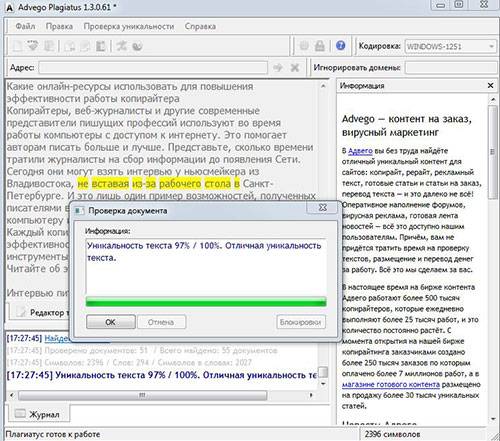The width and height of the screenshot is (500, 441).
Task: Click the horizontal scrollbar of the log panel
Action: click(143, 395)
